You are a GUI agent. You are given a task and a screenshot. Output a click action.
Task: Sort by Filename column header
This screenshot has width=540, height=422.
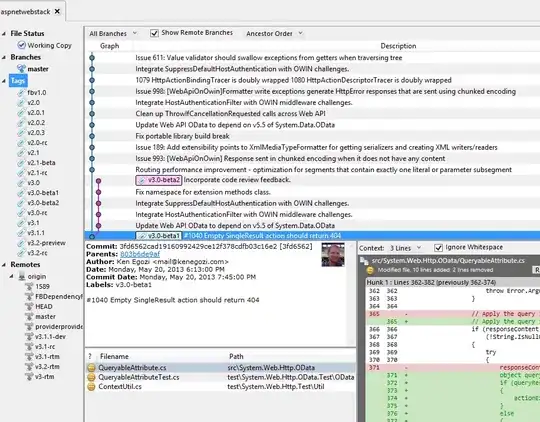pyautogui.click(x=114, y=357)
